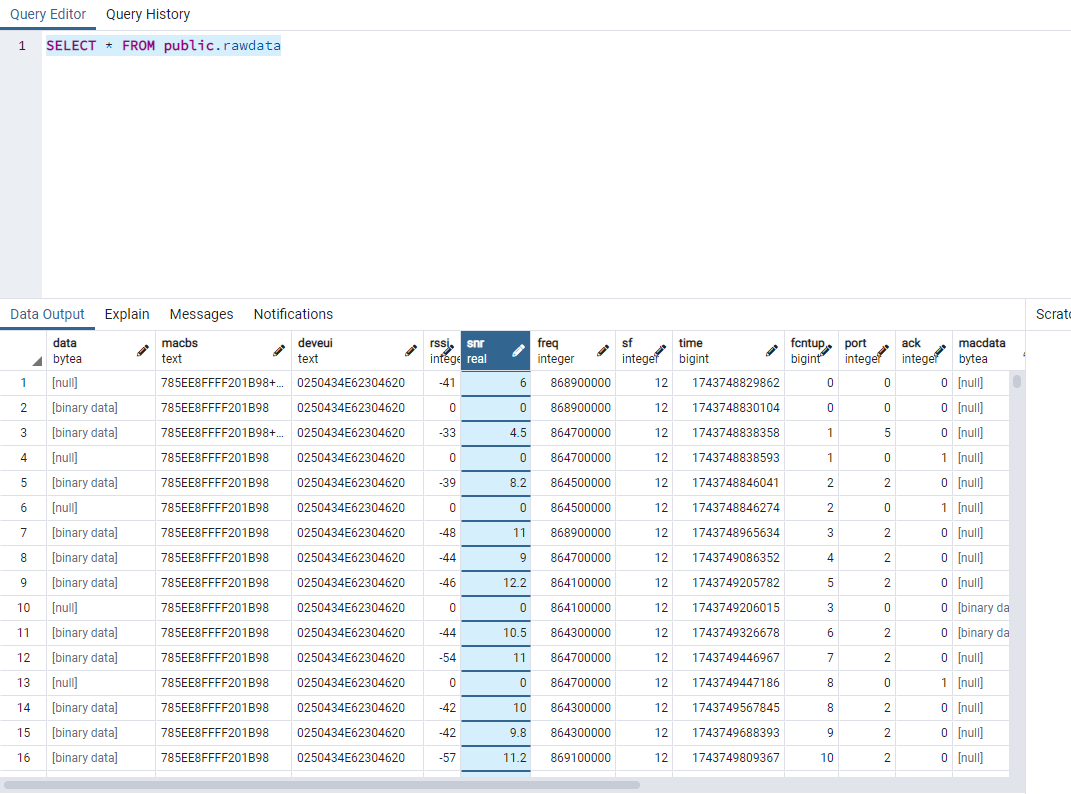Click the edit pencil icon in fcntup column header

point(826,351)
